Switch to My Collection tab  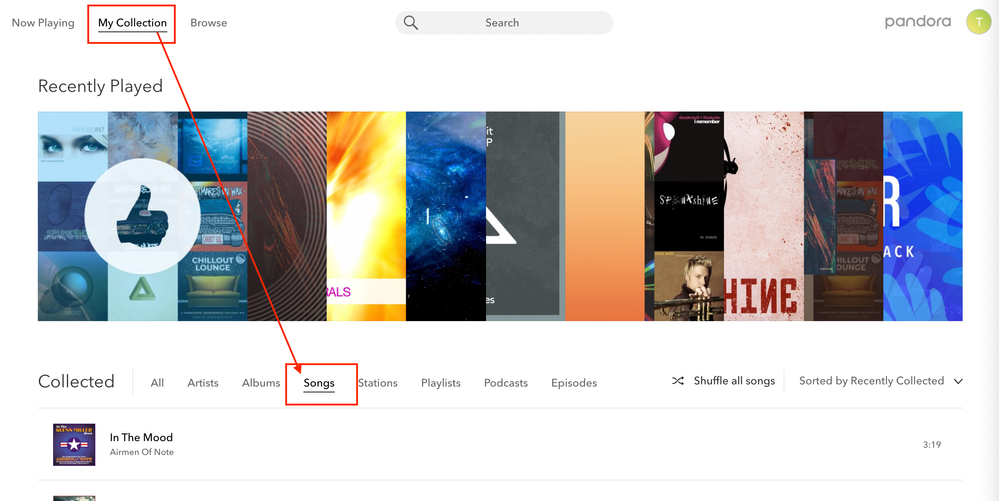coord(132,23)
